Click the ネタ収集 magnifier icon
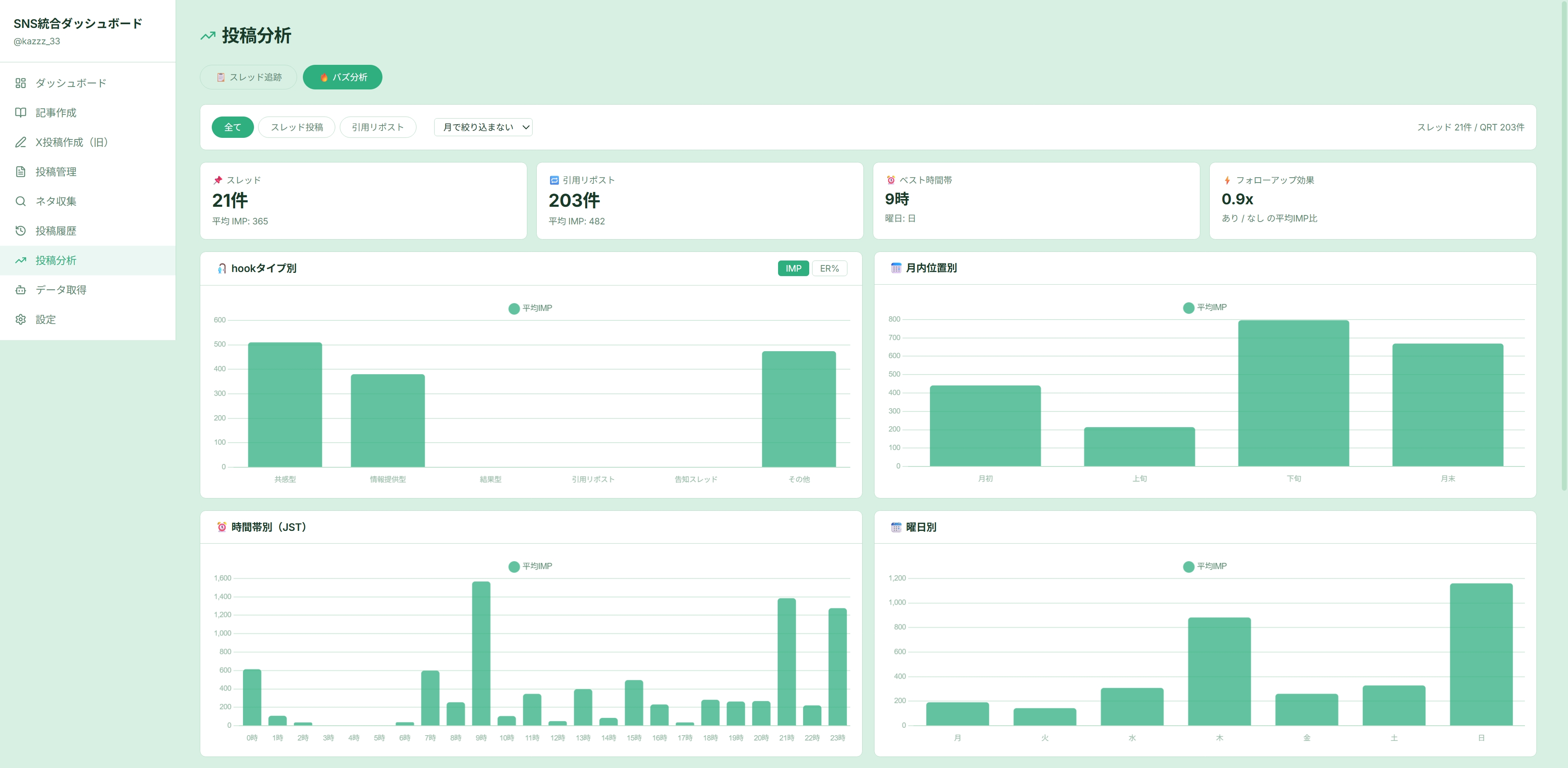 tap(21, 201)
